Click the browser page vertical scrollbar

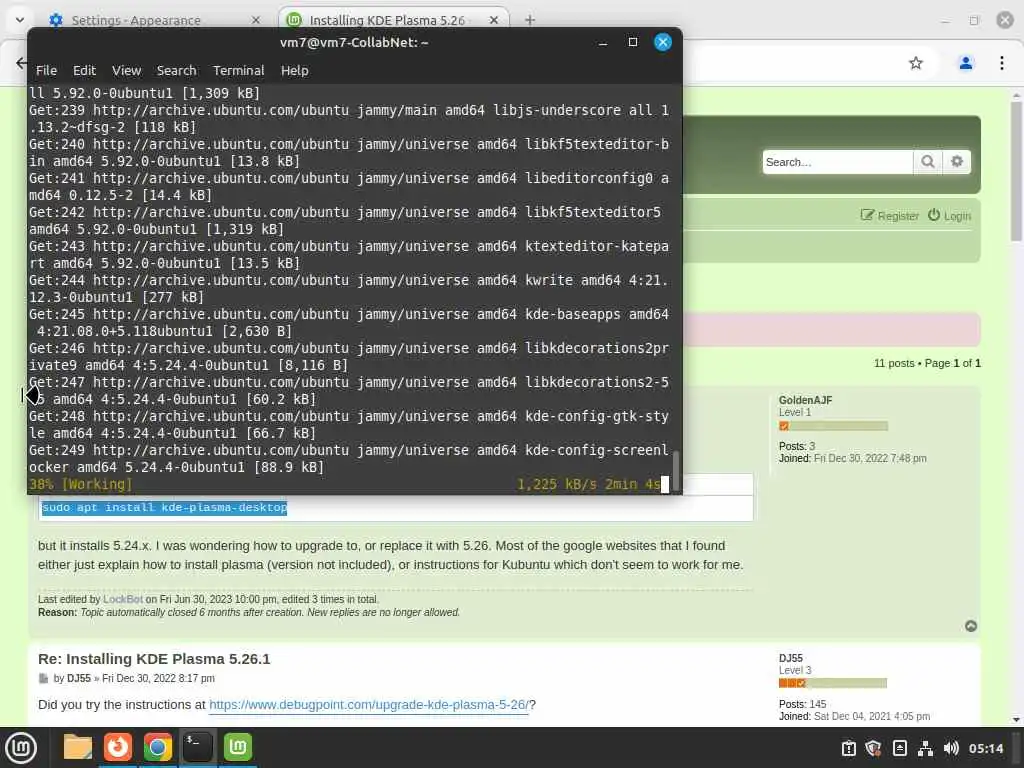pyautogui.click(x=1016, y=171)
